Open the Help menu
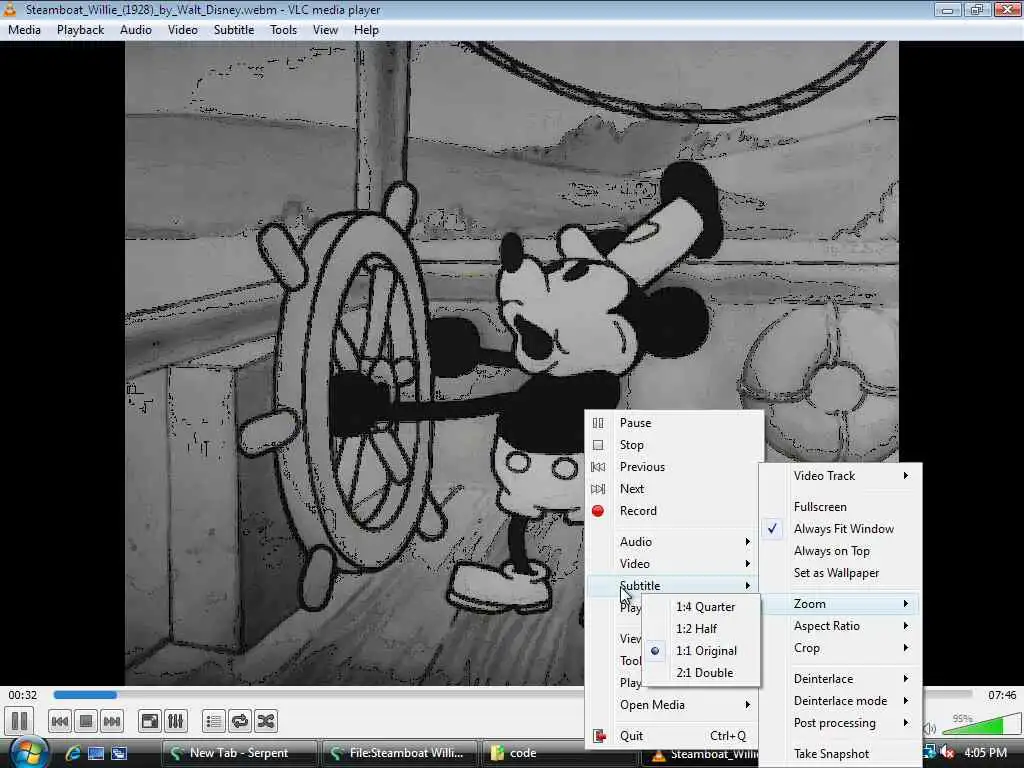The image size is (1024, 768). 366,30
